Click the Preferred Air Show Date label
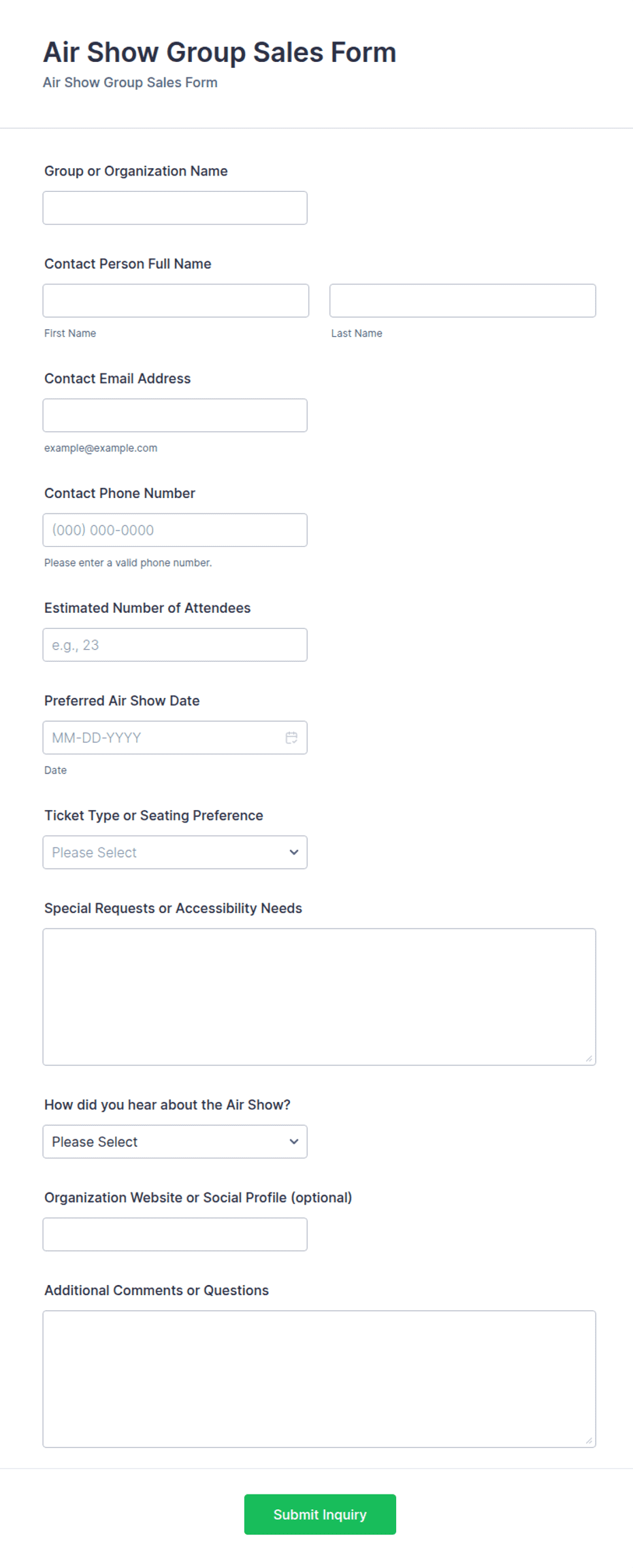This screenshot has width=633, height=1568. coord(122,701)
